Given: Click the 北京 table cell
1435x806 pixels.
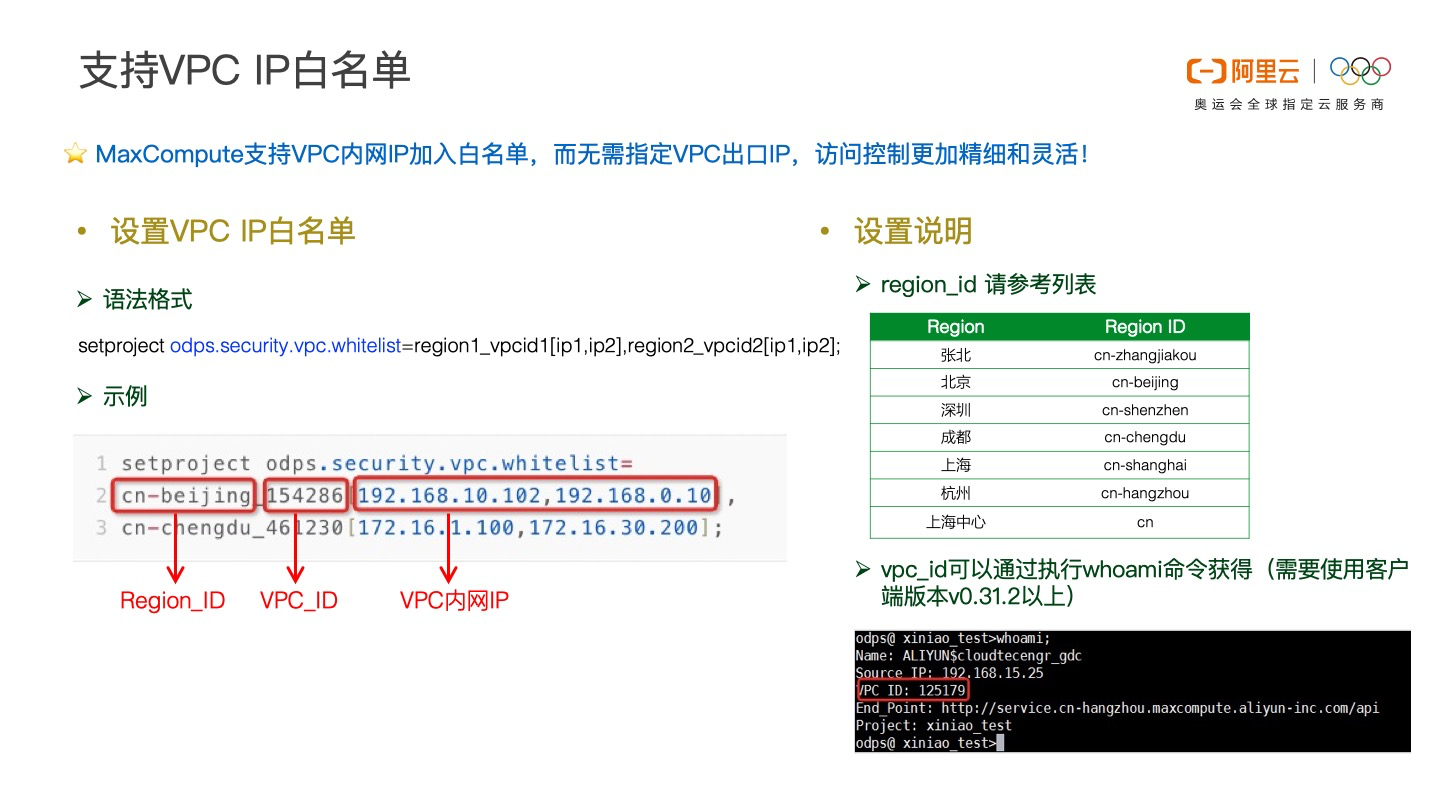Looking at the screenshot, I should 956,382.
